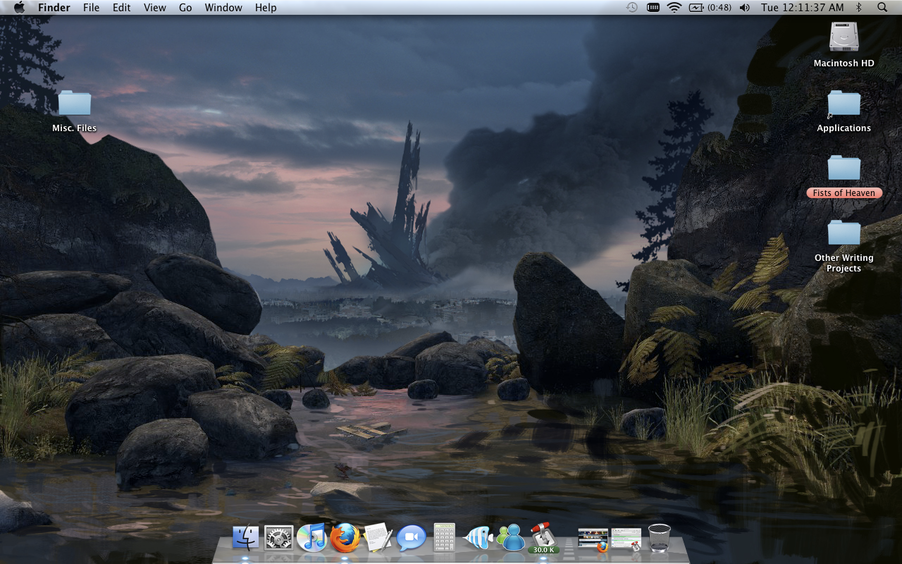Click the iChat video bubble dock icon
This screenshot has height=564, width=902.
point(411,538)
